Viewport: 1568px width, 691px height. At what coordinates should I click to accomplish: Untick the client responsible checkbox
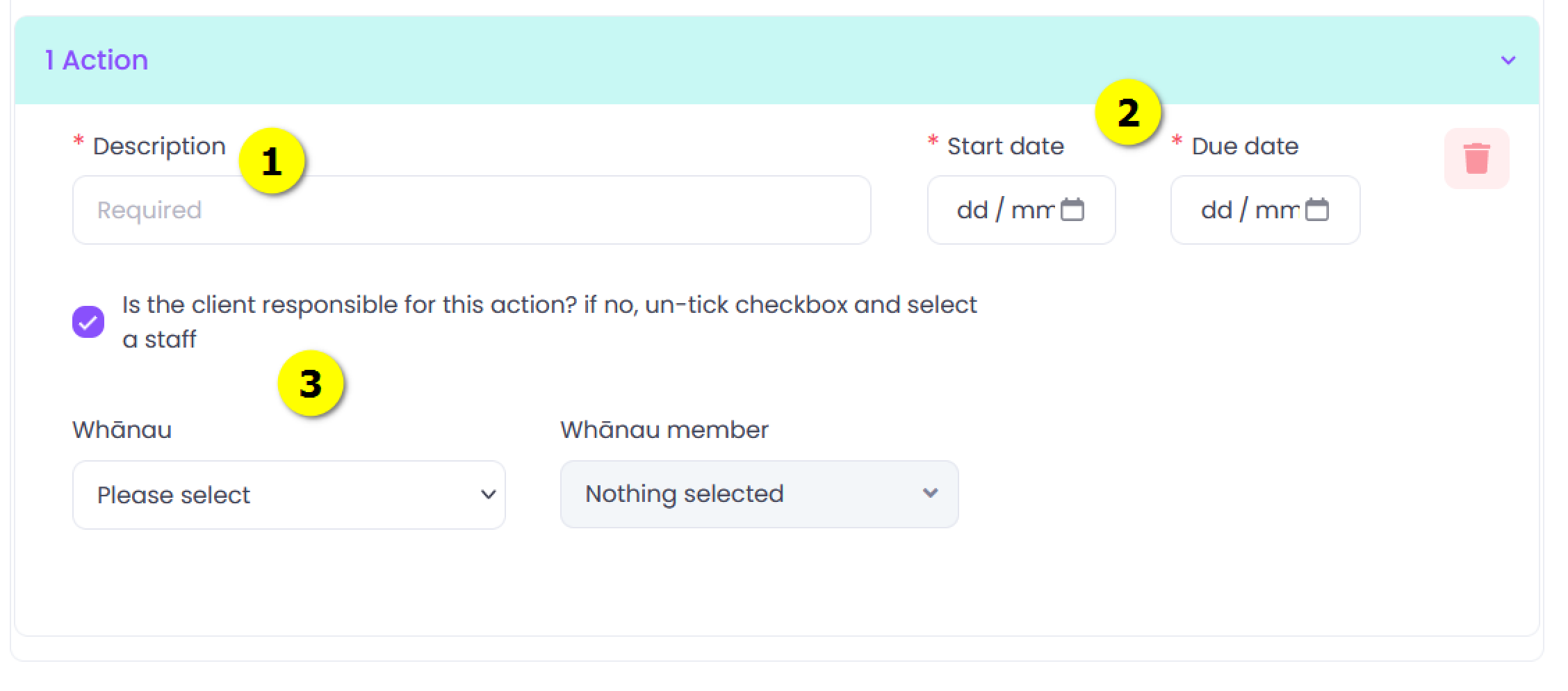(x=88, y=322)
